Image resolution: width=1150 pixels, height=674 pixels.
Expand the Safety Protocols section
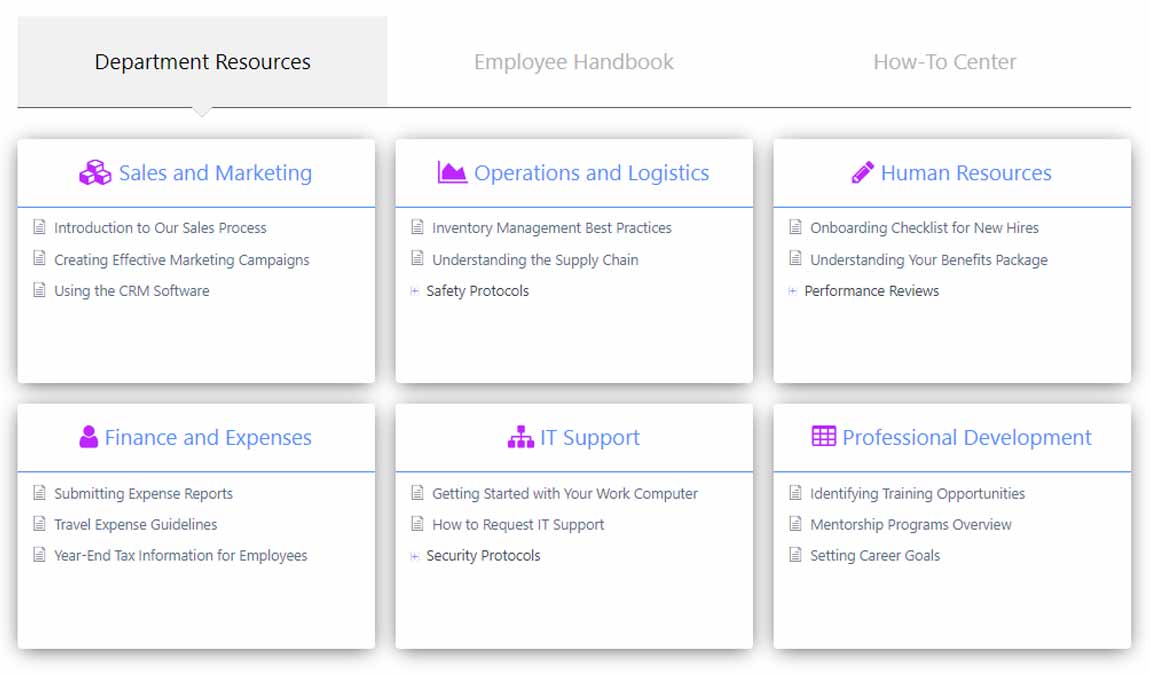(415, 291)
